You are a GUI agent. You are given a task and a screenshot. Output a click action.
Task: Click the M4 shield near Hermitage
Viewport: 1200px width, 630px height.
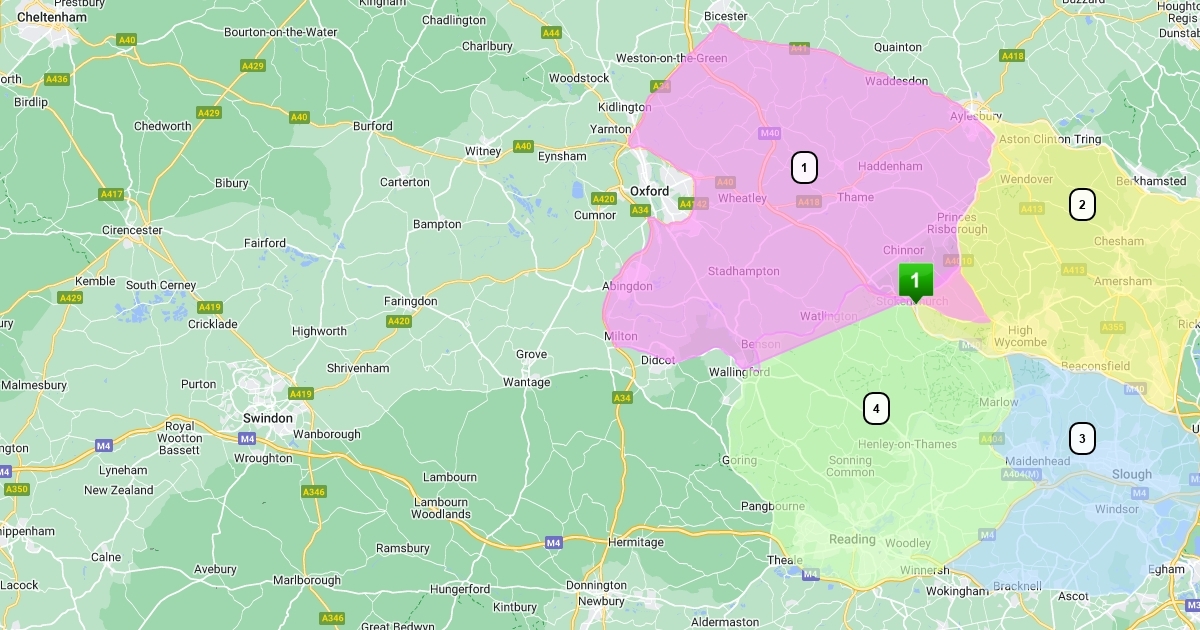[x=554, y=542]
